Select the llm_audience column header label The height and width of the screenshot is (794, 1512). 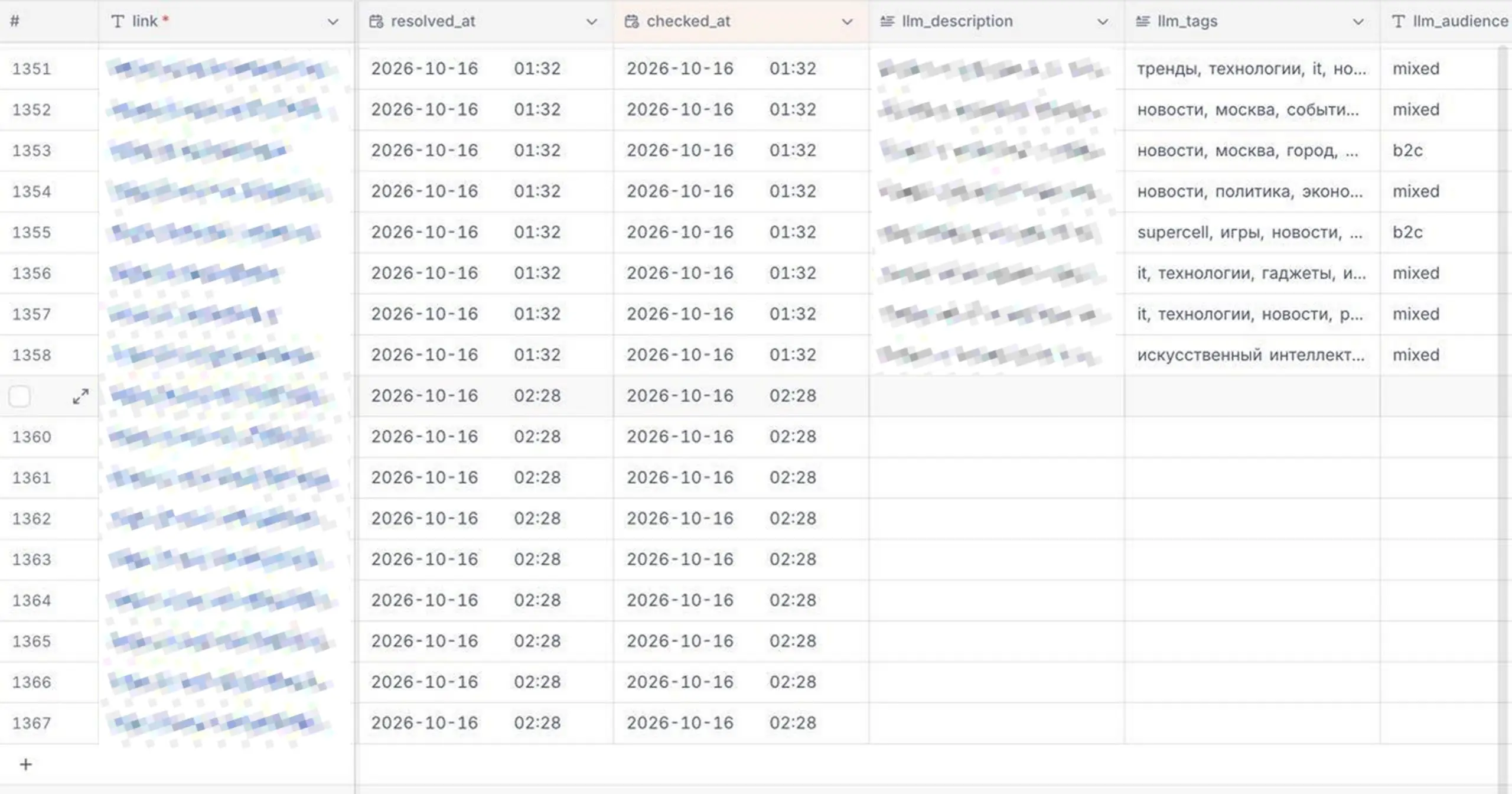click(1460, 21)
